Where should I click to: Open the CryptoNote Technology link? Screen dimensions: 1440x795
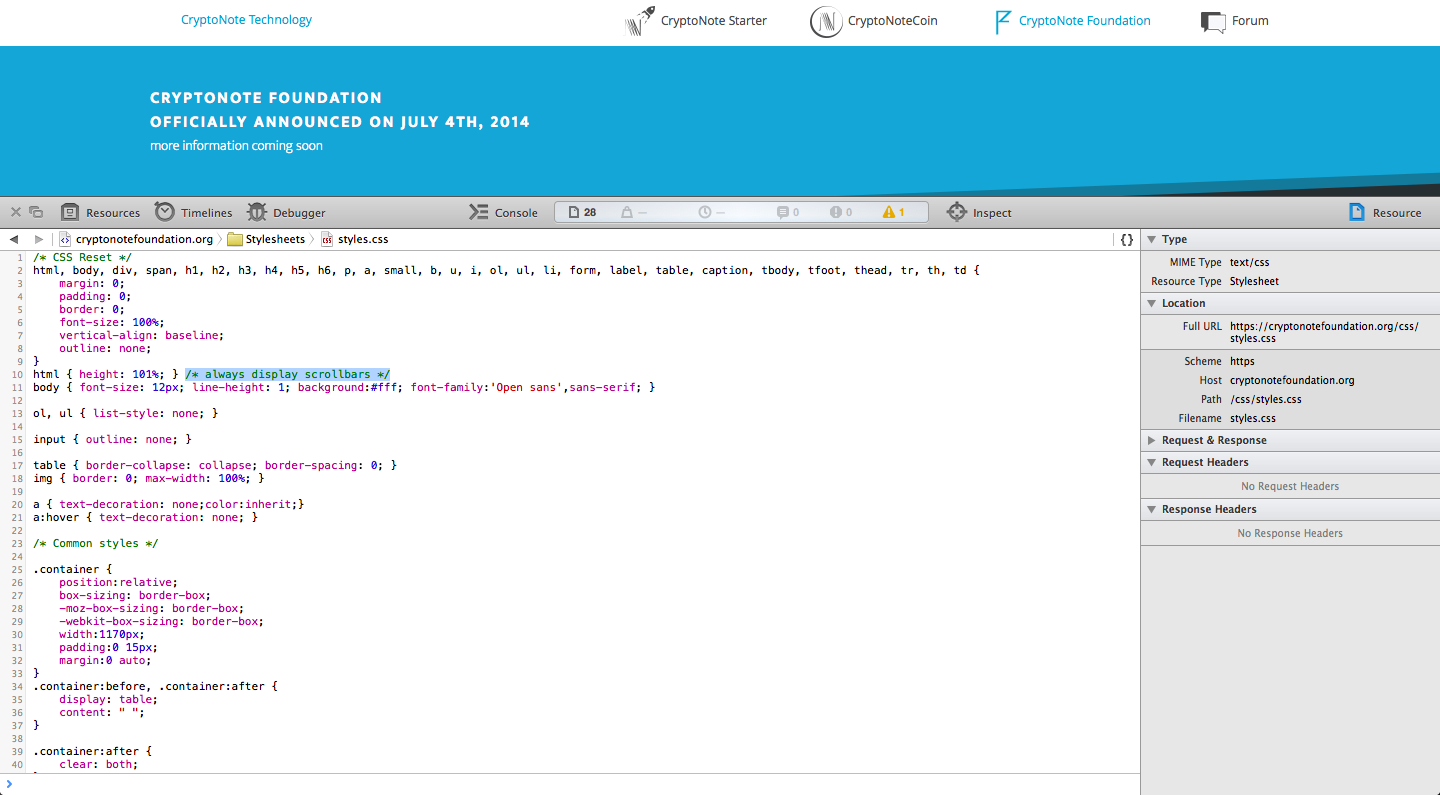(x=246, y=19)
